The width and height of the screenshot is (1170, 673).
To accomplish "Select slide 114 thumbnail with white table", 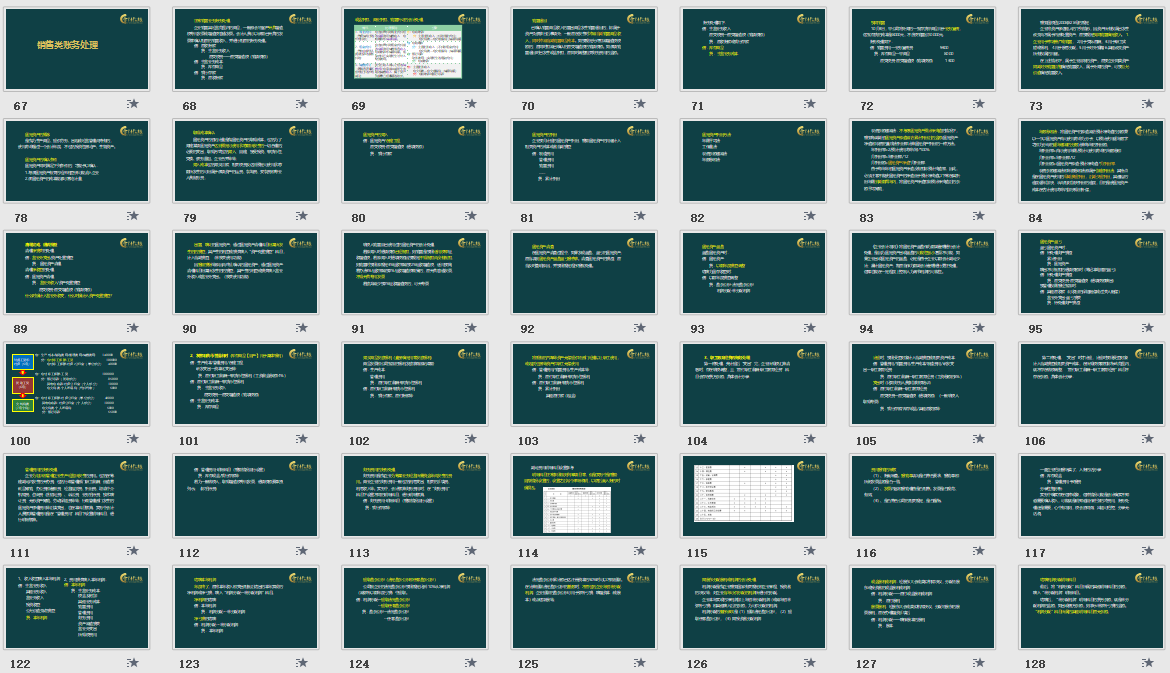I will [x=584, y=496].
